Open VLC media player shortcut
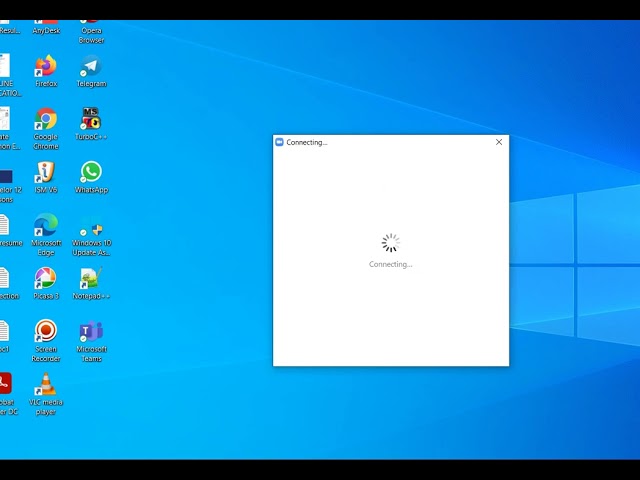Screen dimensions: 640x480 pyautogui.click(x=46, y=386)
